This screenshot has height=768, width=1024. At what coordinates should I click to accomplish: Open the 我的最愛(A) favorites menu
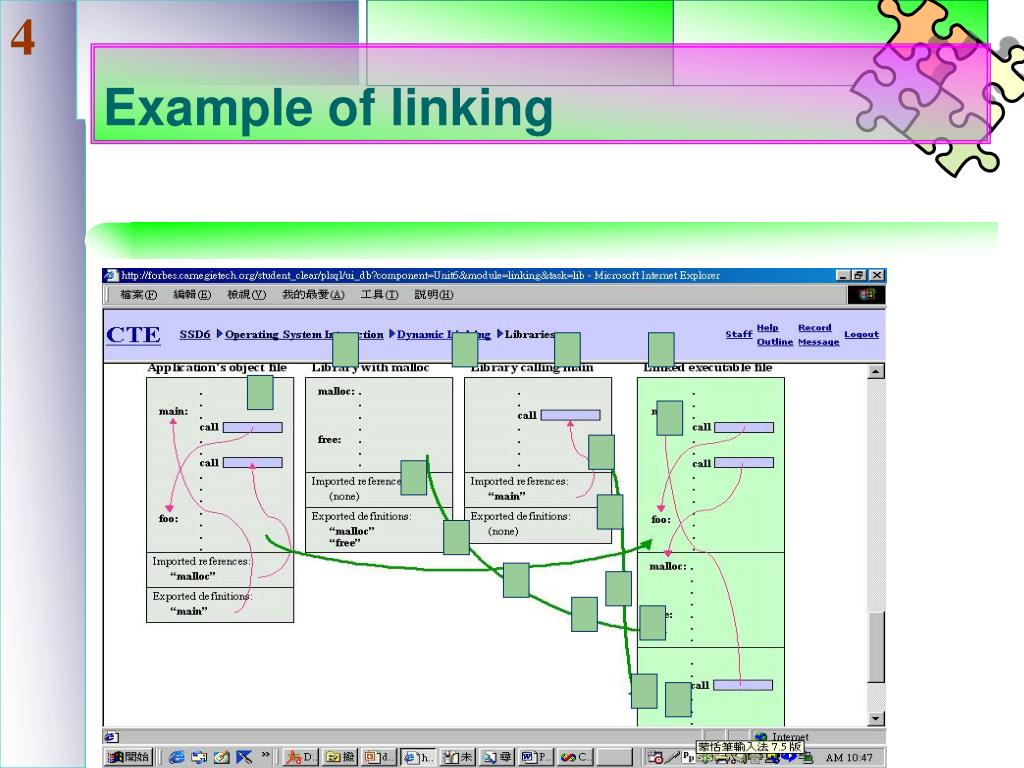[313, 295]
